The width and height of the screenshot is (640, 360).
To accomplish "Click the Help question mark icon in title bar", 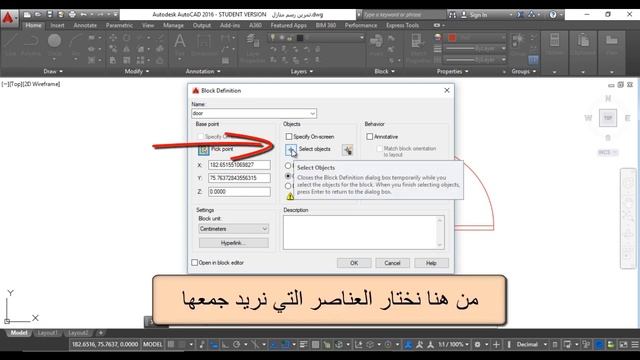I will (x=553, y=15).
